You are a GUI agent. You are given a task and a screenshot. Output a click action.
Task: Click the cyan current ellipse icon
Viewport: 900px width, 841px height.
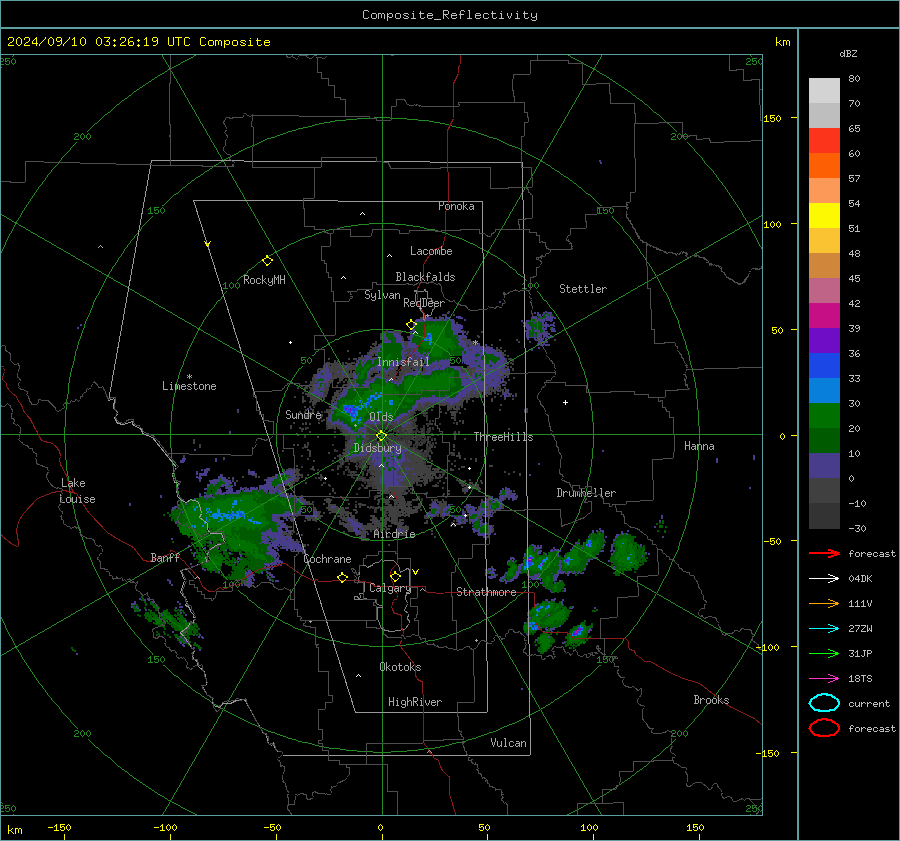tap(824, 703)
